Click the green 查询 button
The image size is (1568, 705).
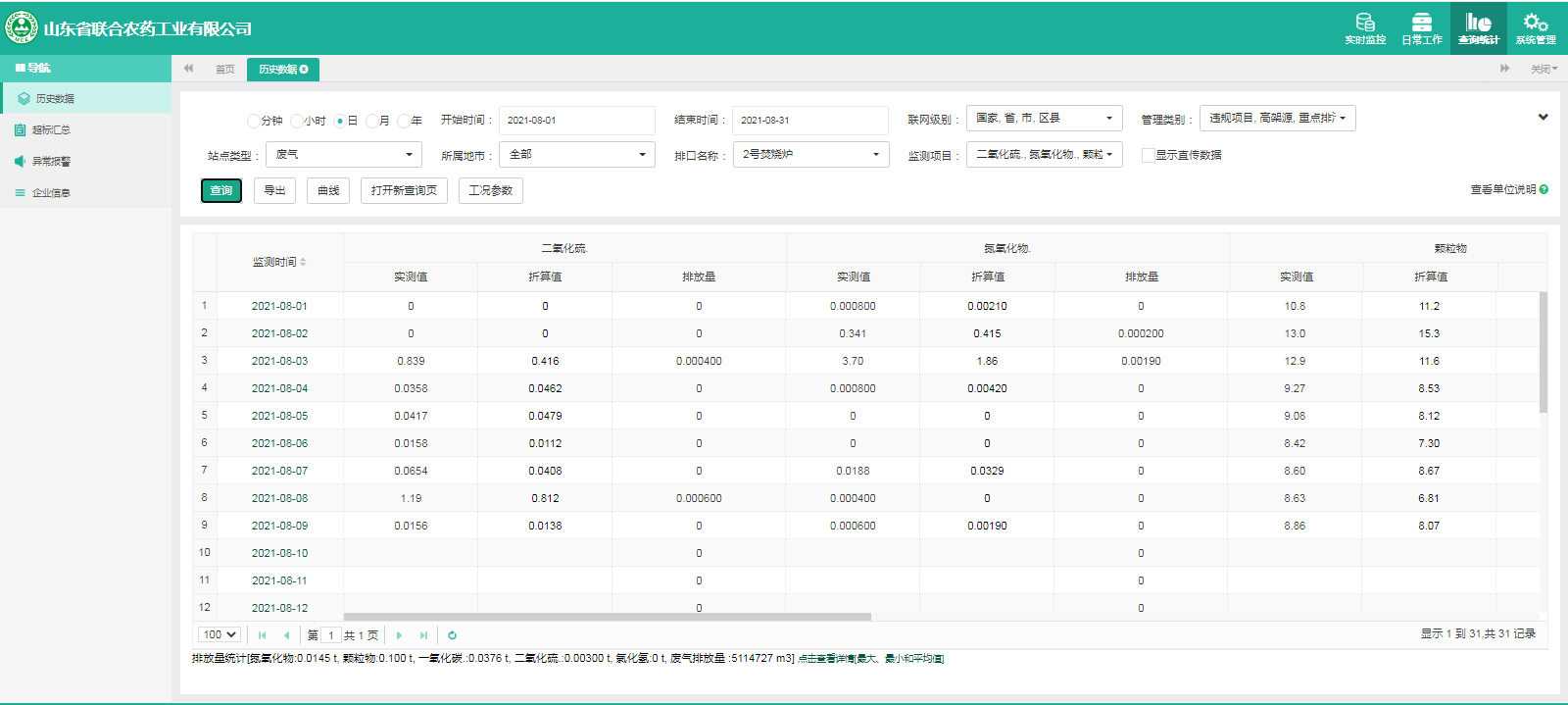[221, 190]
